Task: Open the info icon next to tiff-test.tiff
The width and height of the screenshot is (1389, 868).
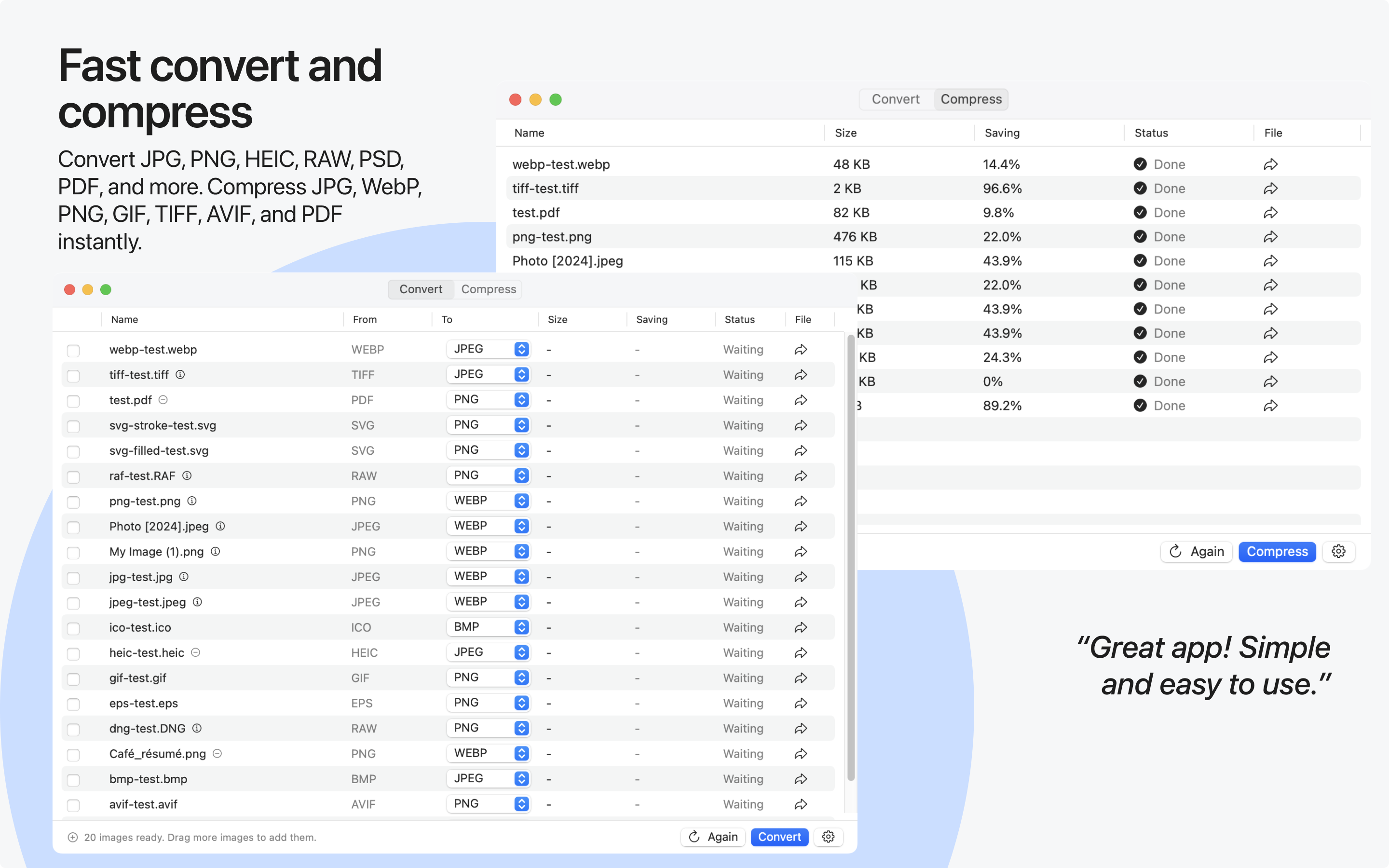Action: point(181,375)
